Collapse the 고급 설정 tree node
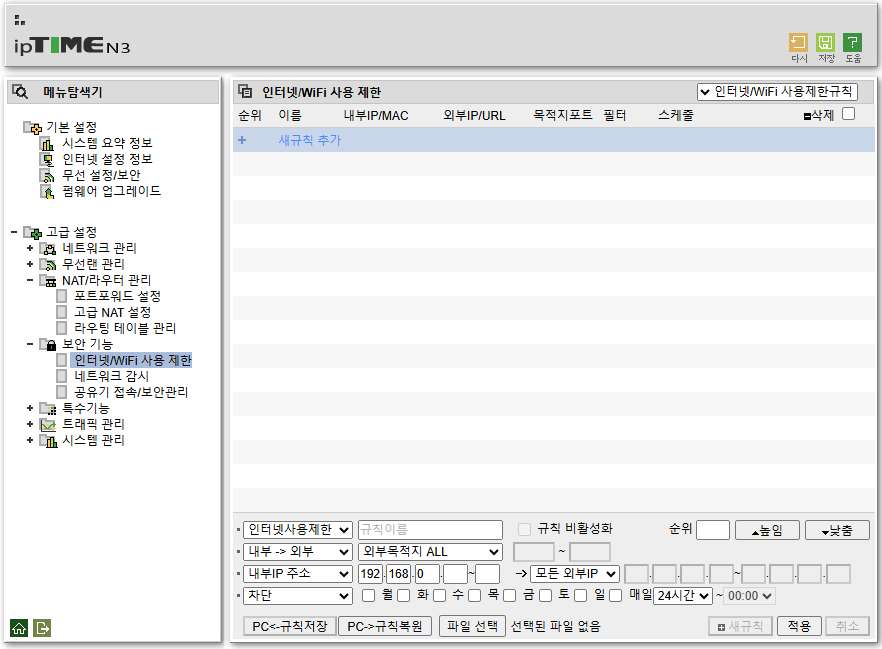This screenshot has width=882, height=649. (x=14, y=232)
